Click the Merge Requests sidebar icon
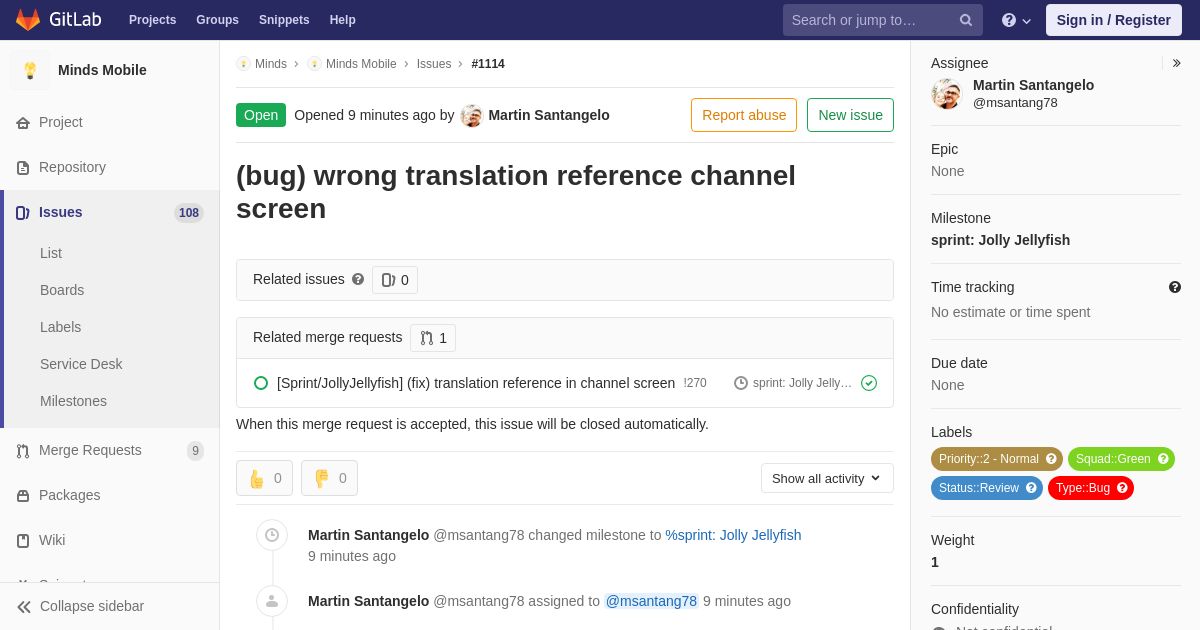The image size is (1200, 630). [x=23, y=451]
